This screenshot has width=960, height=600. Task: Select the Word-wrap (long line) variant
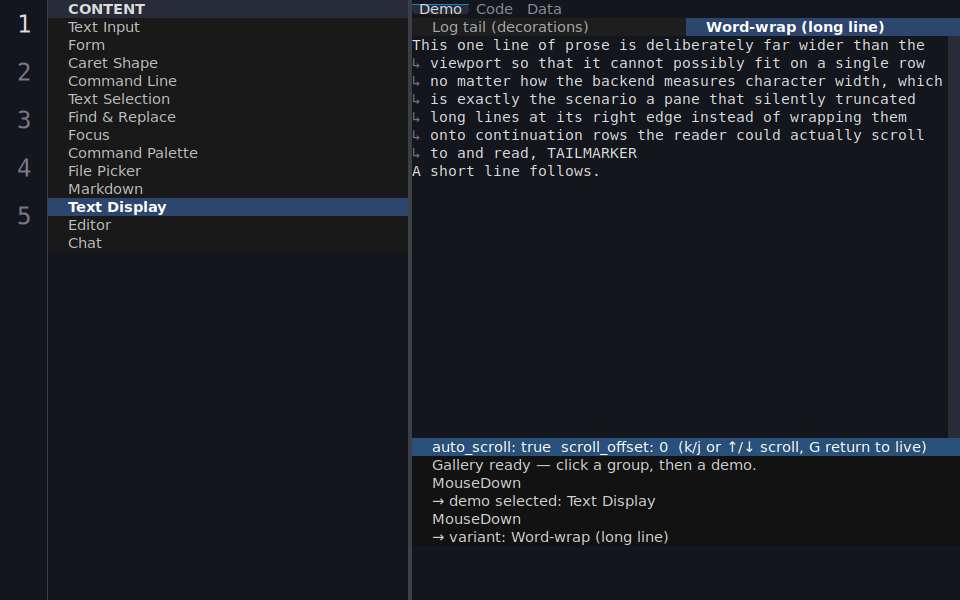coord(823,27)
